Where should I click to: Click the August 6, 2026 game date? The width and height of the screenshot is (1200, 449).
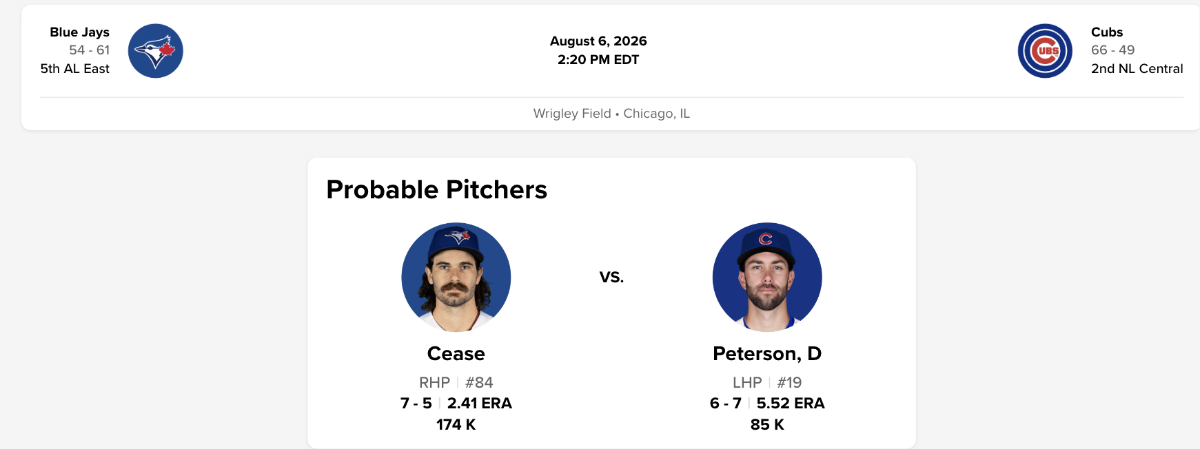point(598,41)
